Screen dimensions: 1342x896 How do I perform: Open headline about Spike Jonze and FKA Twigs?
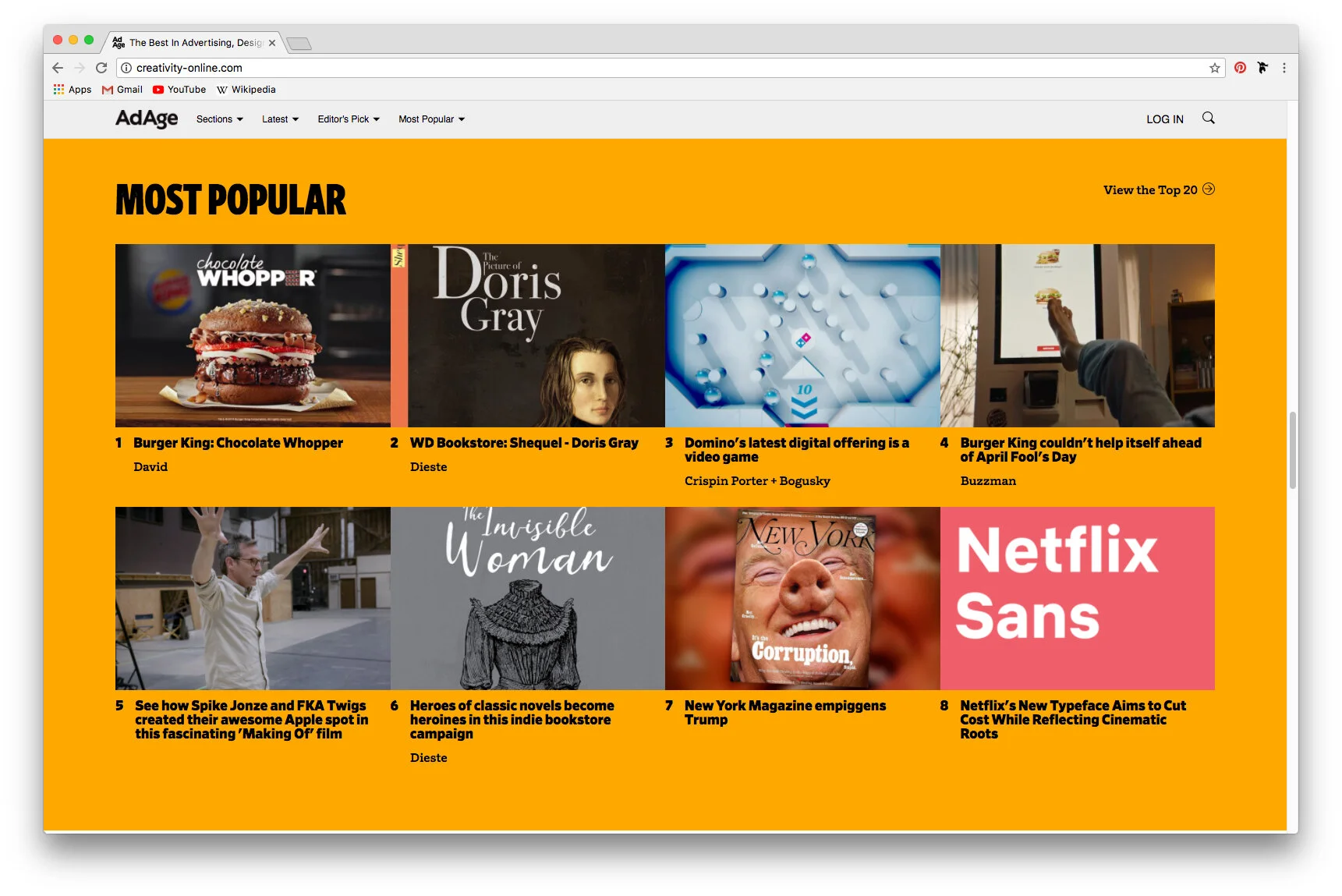(x=251, y=720)
